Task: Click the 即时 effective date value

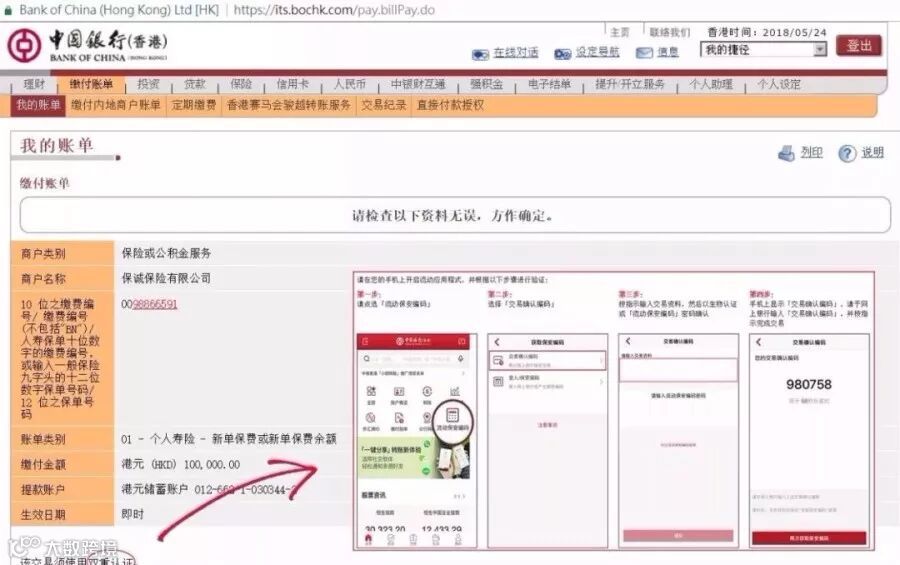Action: (x=133, y=514)
